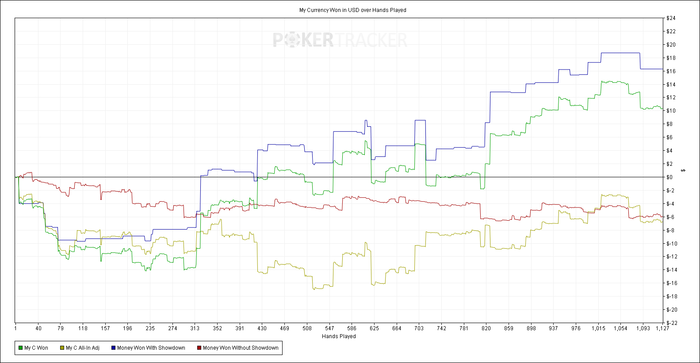Click the $8 y-axis label
700x363 pixels.
click(670, 124)
